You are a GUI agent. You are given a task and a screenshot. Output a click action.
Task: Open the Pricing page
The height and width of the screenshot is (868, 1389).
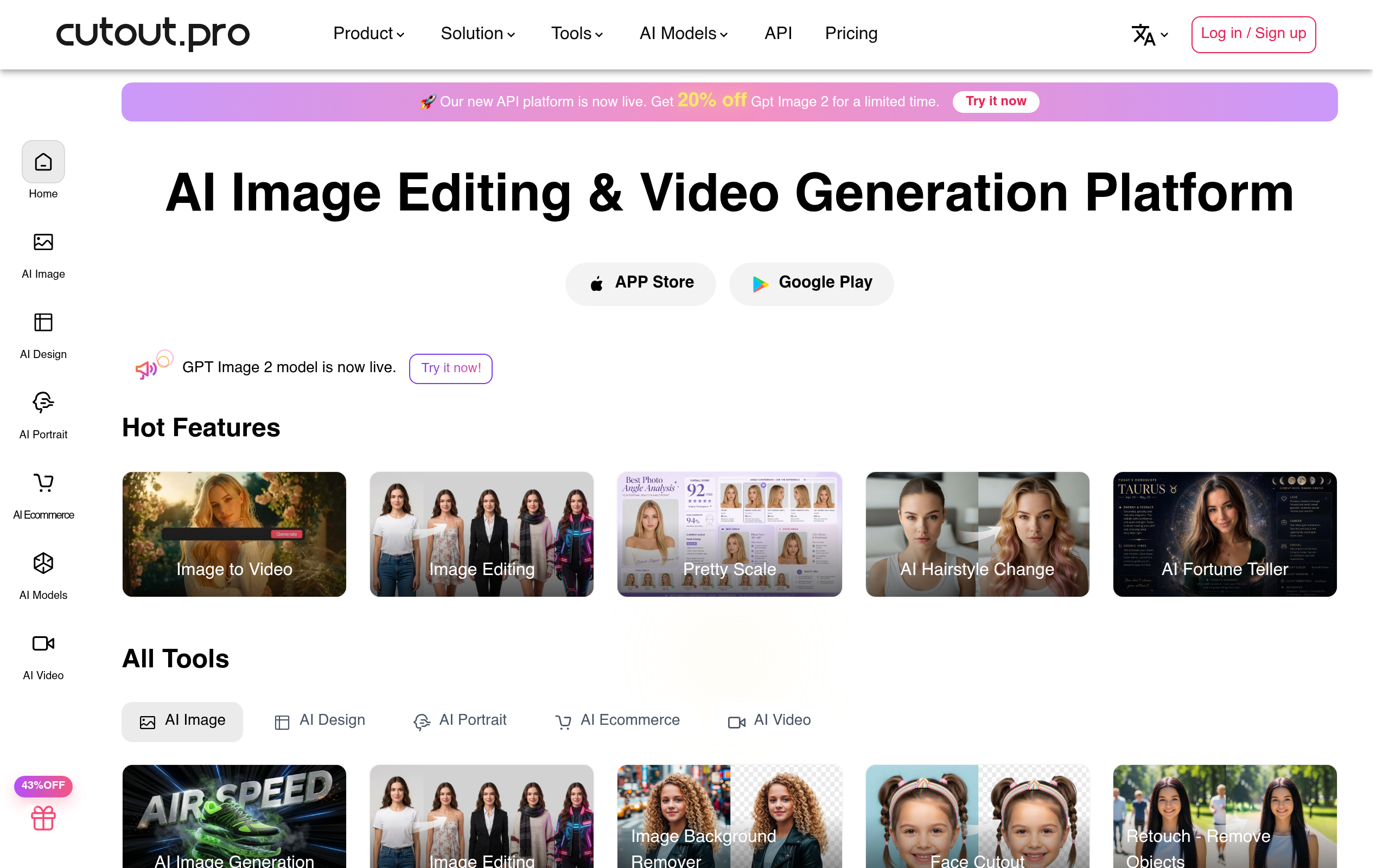[x=851, y=34]
